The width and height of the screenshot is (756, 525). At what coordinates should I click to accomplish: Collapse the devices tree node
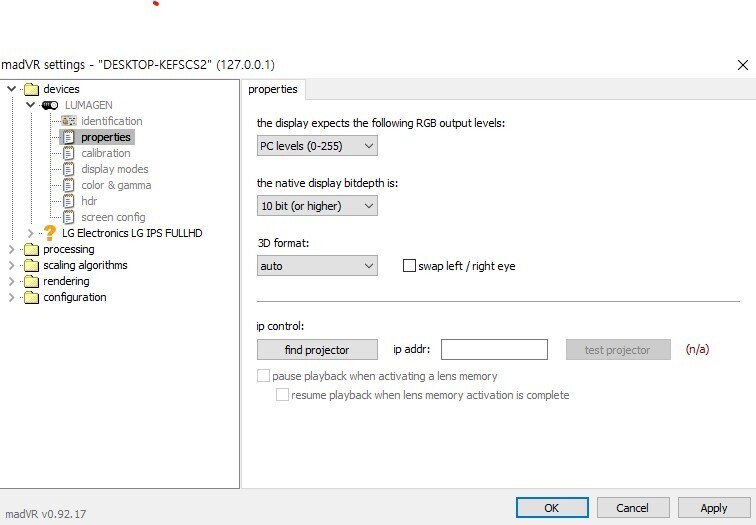pos(12,89)
